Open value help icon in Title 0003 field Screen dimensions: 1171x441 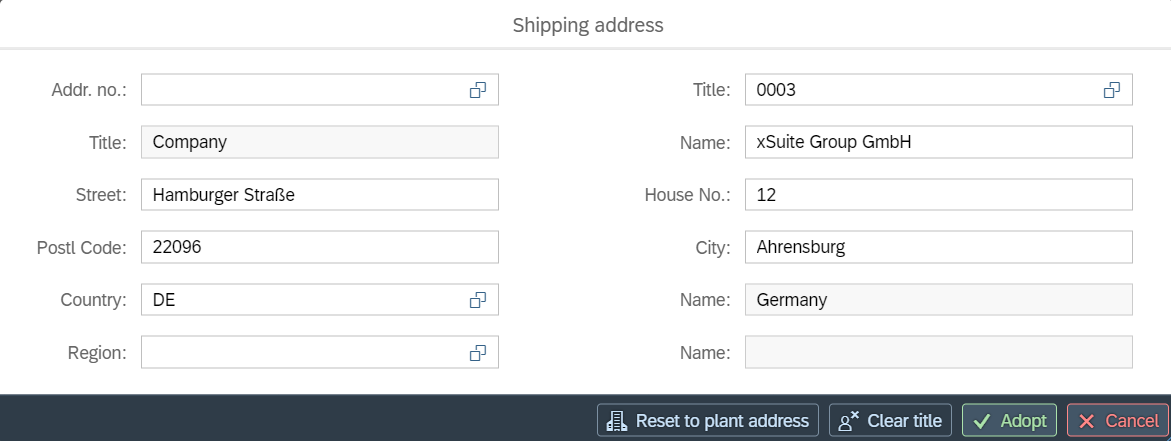click(x=1112, y=90)
